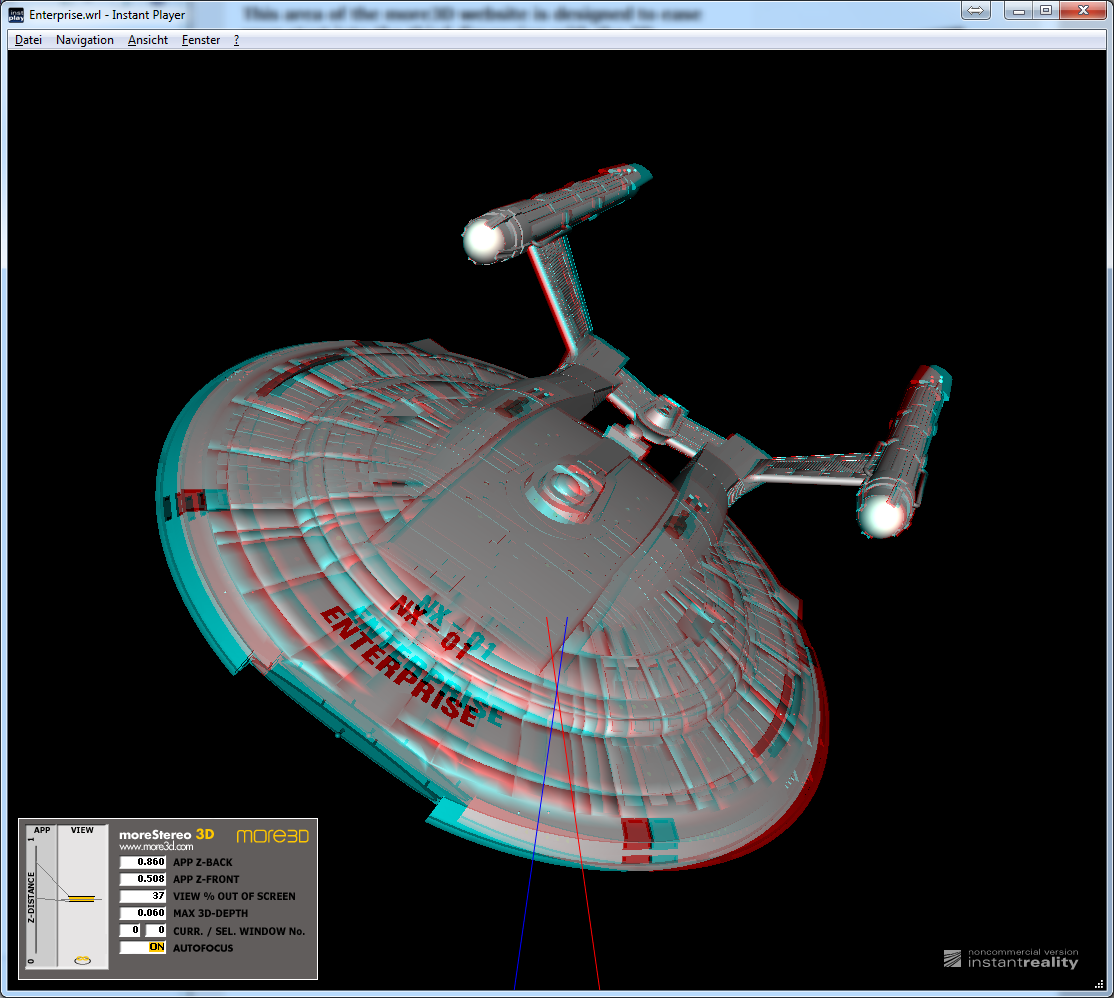Minimize the Instant Player window
The height and width of the screenshot is (998, 1114).
click(1018, 11)
